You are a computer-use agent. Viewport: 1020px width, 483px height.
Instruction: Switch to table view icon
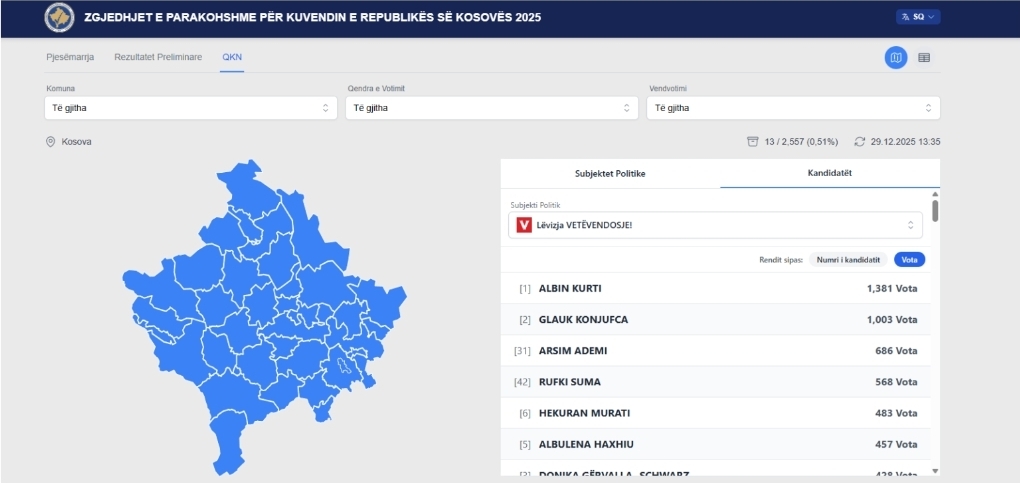(924, 58)
